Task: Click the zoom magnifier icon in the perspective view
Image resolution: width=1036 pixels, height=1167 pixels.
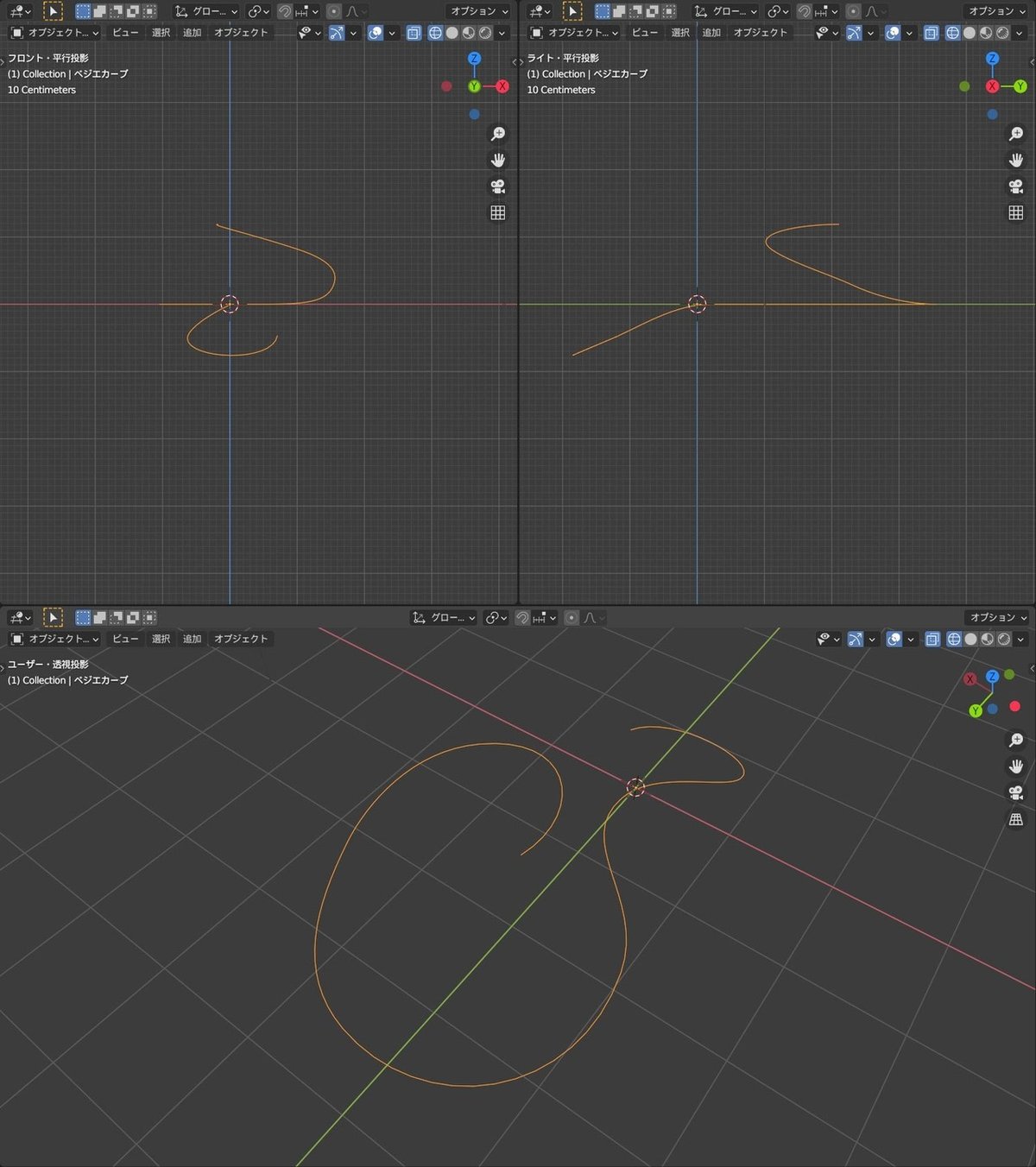Action: coord(1016,741)
